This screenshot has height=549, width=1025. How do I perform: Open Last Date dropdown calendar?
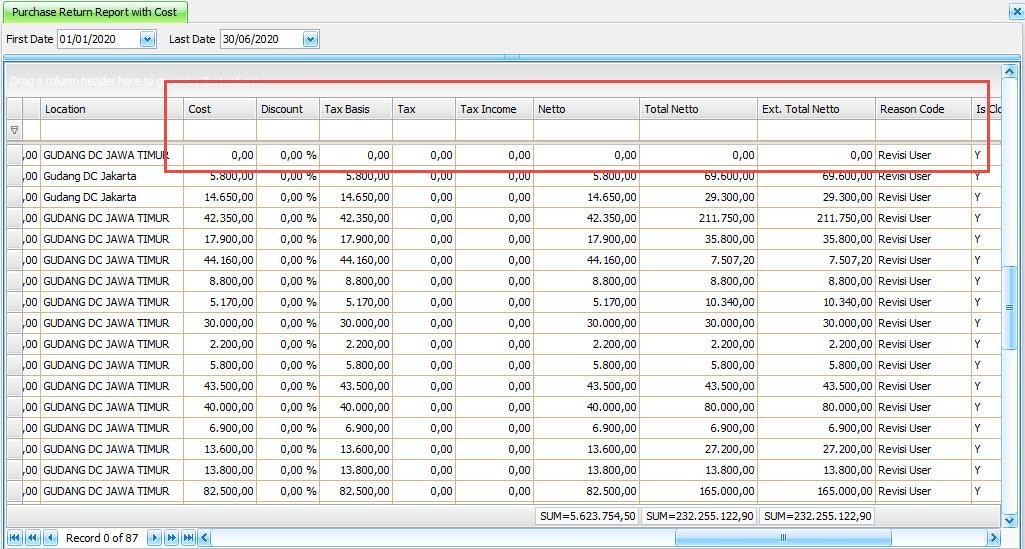pos(311,39)
